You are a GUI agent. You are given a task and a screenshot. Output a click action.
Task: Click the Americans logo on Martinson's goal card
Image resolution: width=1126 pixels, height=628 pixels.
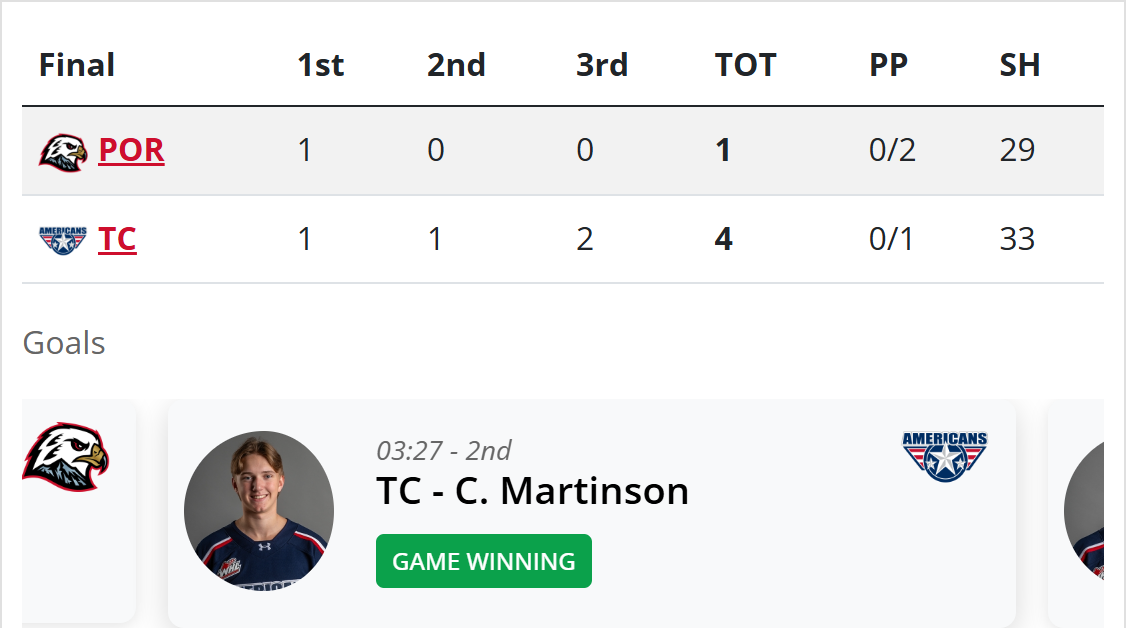pyautogui.click(x=944, y=456)
